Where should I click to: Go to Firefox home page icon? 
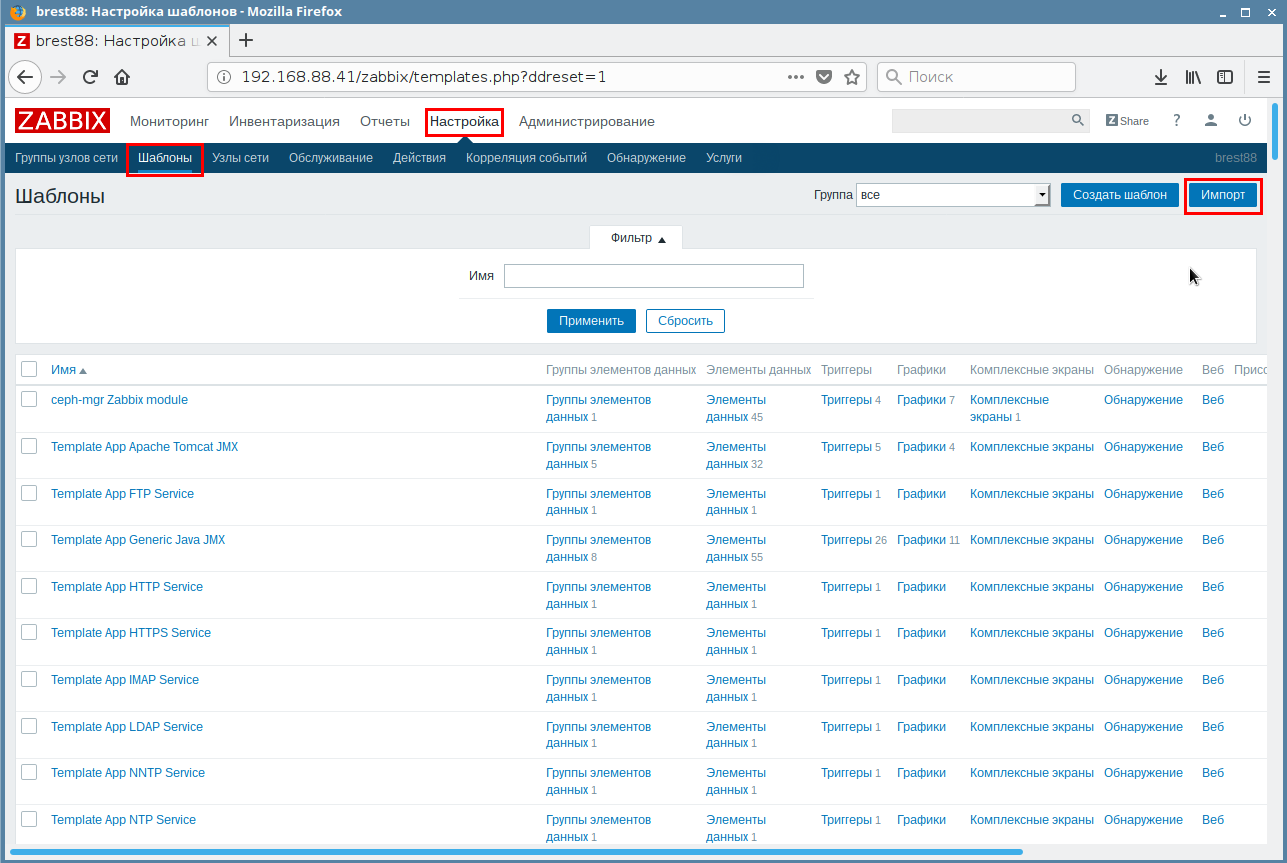point(122,77)
